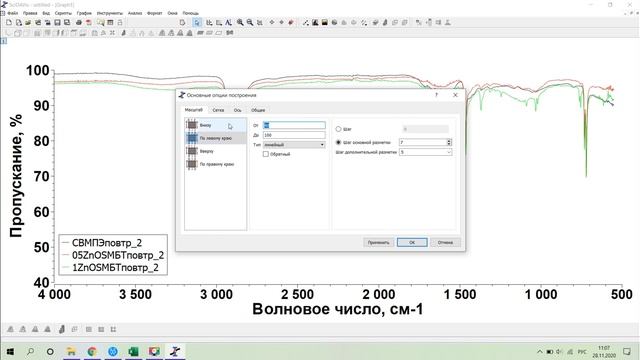Click the new blank project page icon
Screen dimensions: 640x360
[9, 22]
